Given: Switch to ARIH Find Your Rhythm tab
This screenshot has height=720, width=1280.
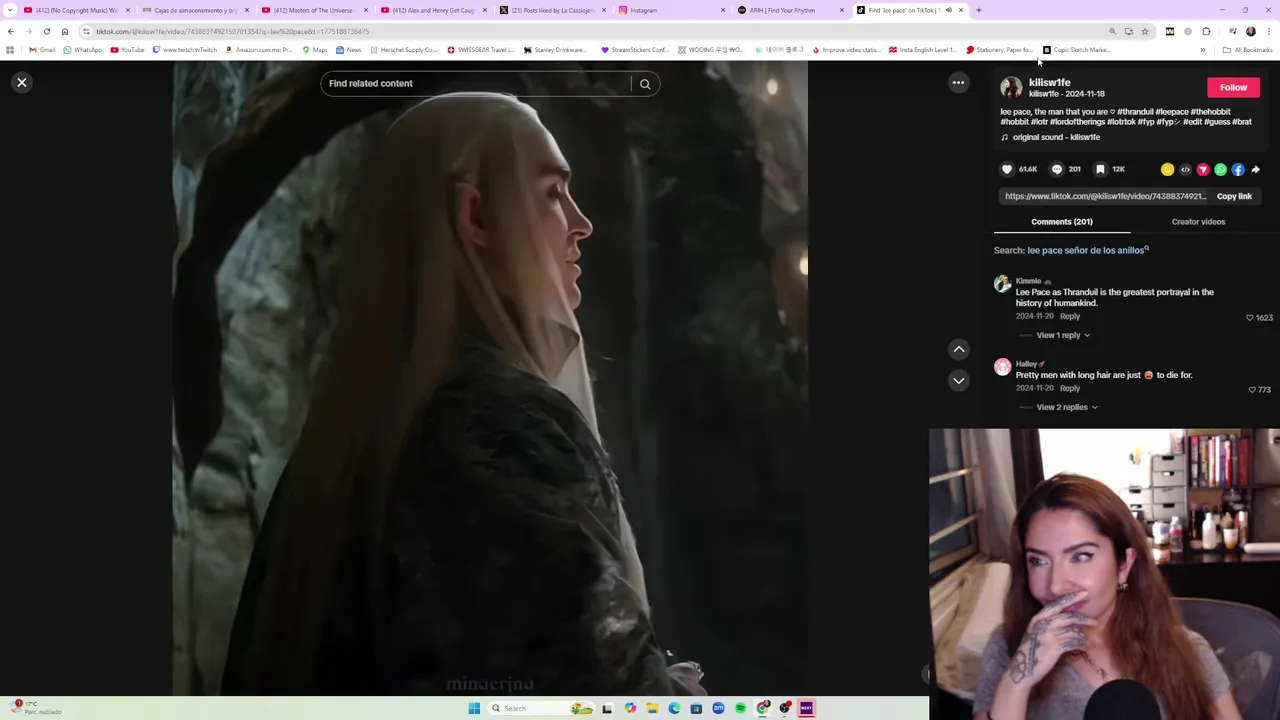Looking at the screenshot, I should 789,10.
